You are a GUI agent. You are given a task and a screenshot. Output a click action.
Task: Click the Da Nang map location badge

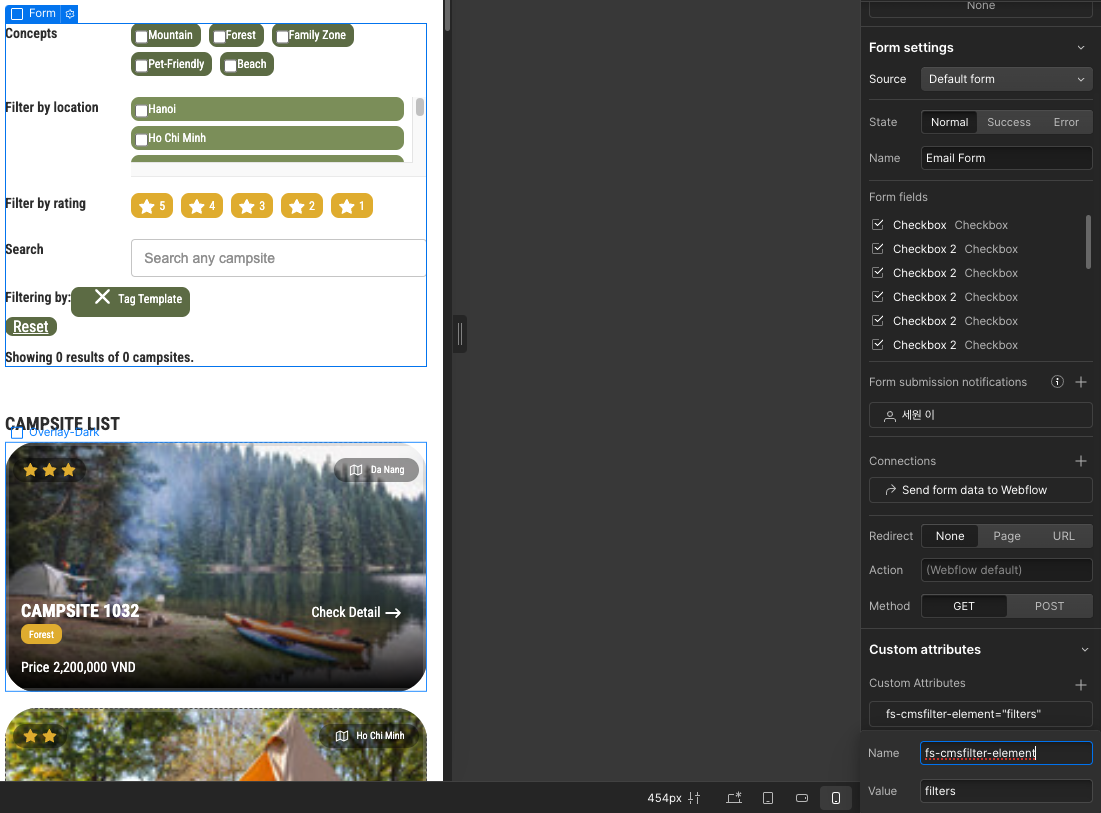(x=376, y=470)
